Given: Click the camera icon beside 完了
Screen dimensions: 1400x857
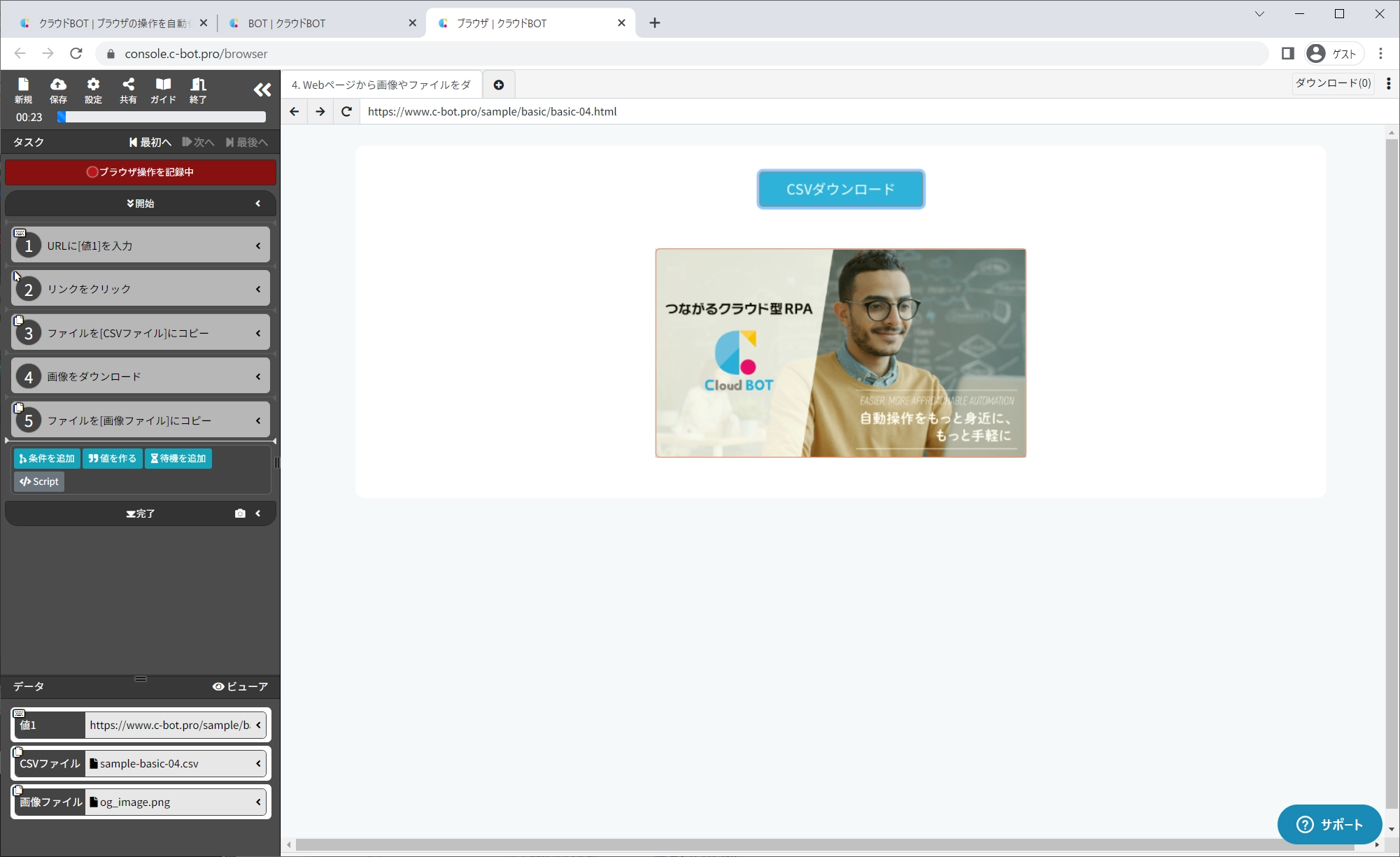Looking at the screenshot, I should [240, 514].
